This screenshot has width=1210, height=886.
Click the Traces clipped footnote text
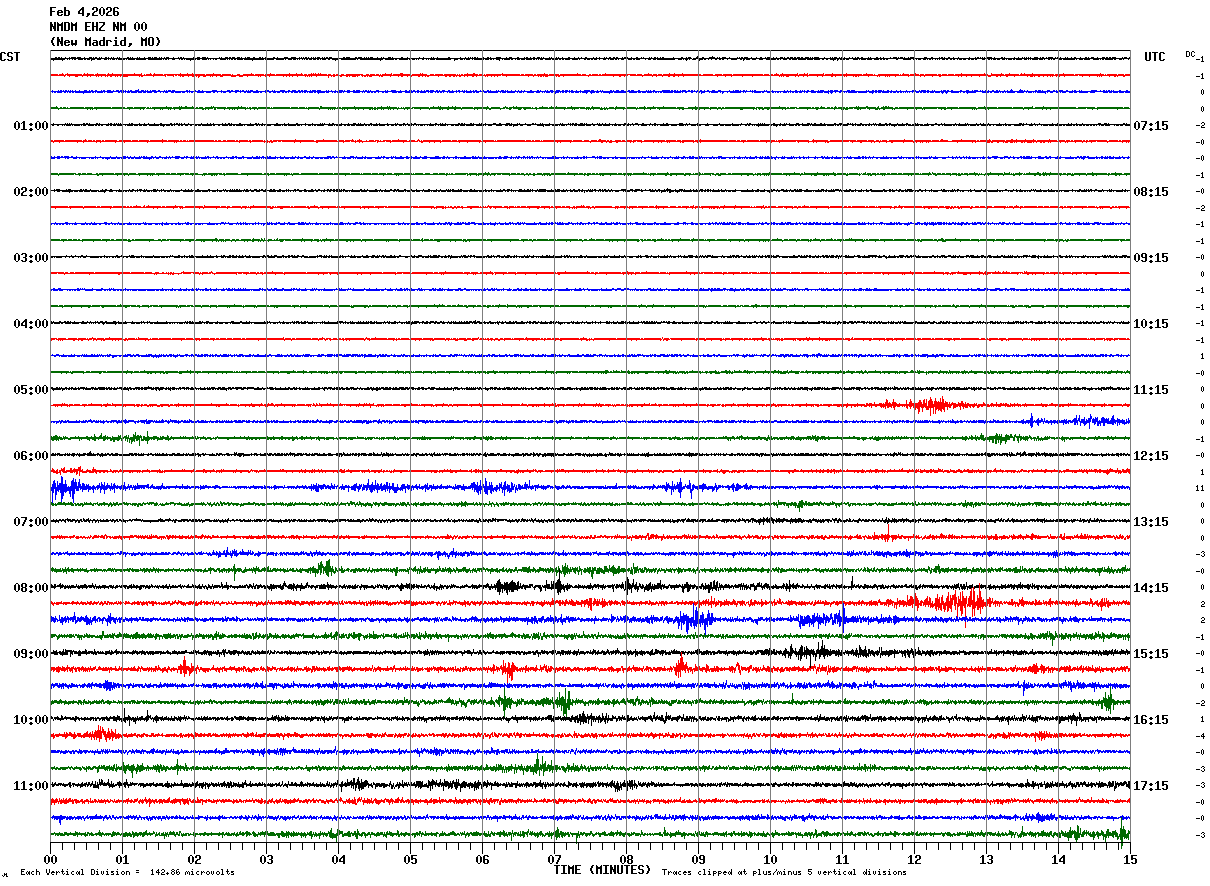pyautogui.click(x=784, y=873)
